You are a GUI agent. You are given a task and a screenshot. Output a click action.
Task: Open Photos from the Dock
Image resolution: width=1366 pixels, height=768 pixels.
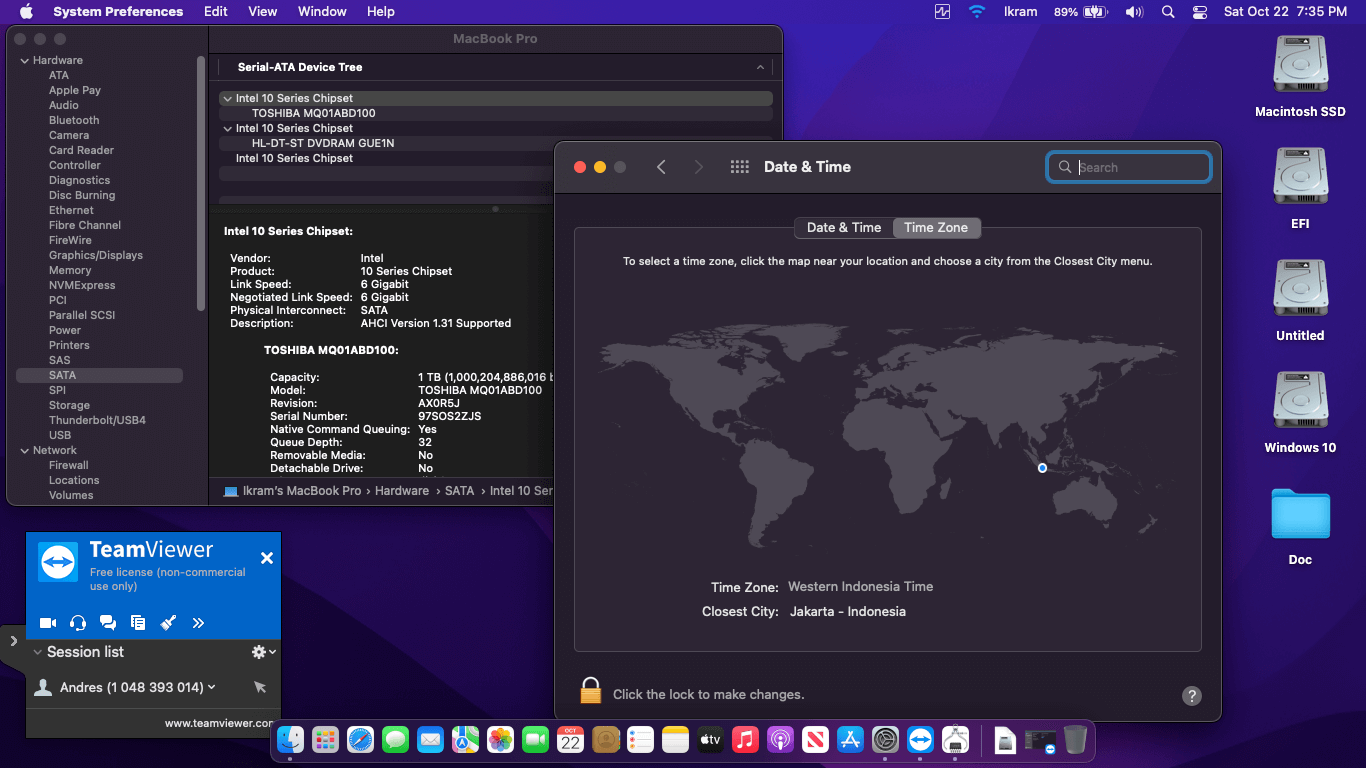point(500,740)
